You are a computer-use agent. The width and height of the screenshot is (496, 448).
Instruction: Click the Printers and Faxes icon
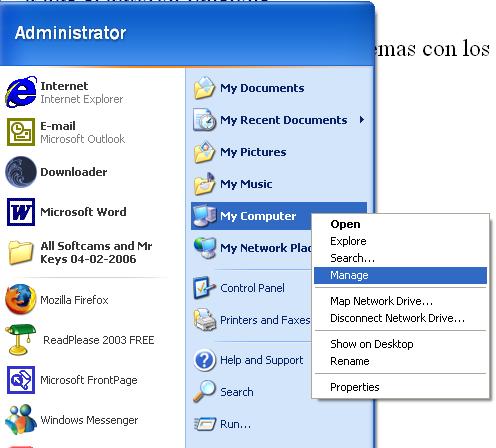point(204,320)
